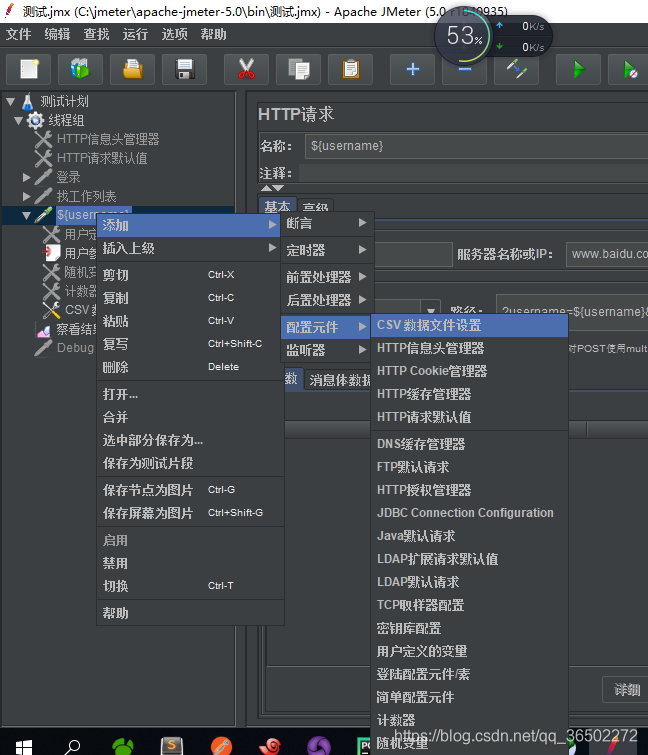648x755 pixels.
Task: Open the 插入上级 submenu
Action: pyautogui.click(x=189, y=248)
